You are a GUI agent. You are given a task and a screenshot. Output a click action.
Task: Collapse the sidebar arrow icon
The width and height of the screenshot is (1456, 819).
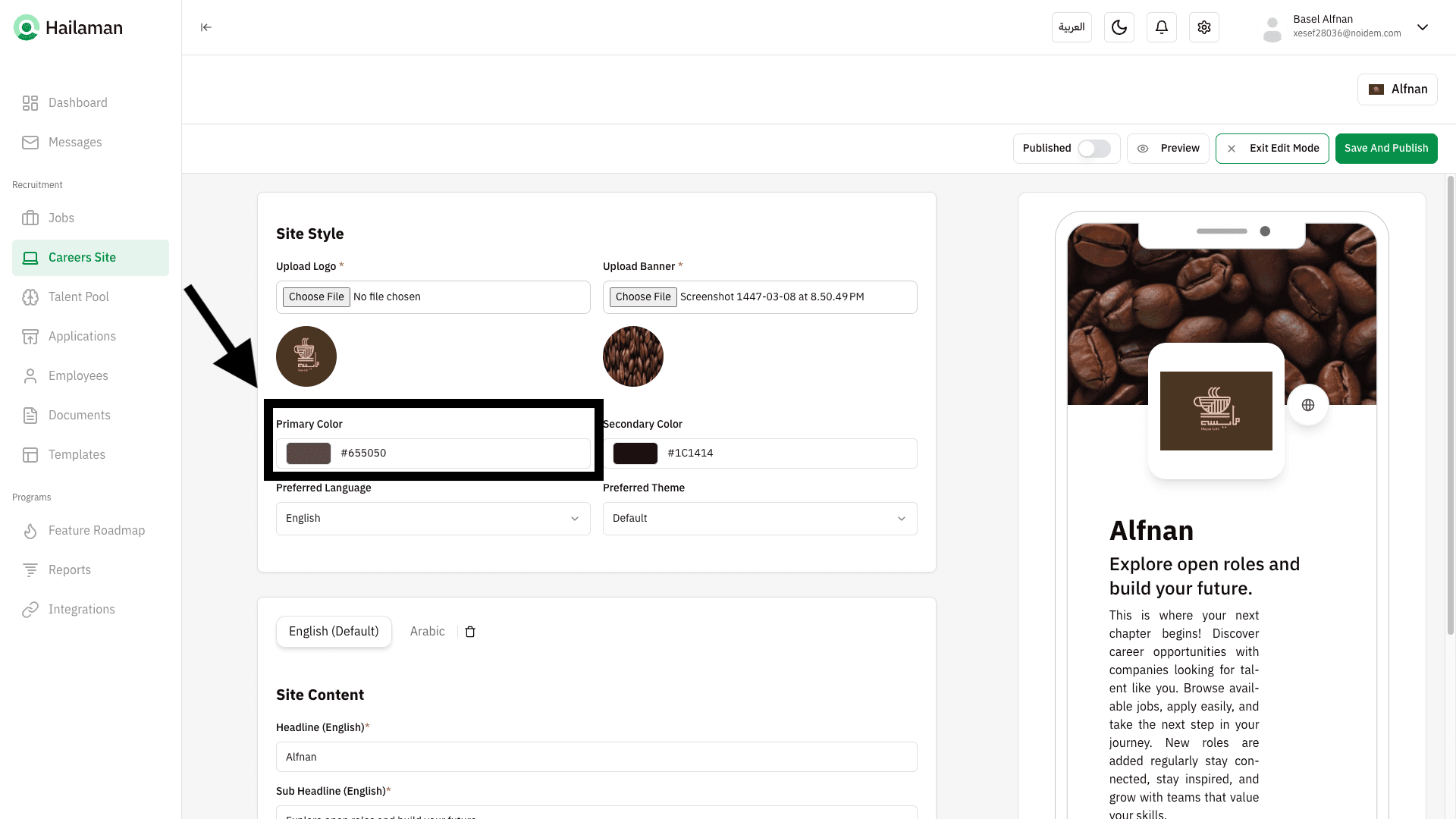[x=206, y=27]
